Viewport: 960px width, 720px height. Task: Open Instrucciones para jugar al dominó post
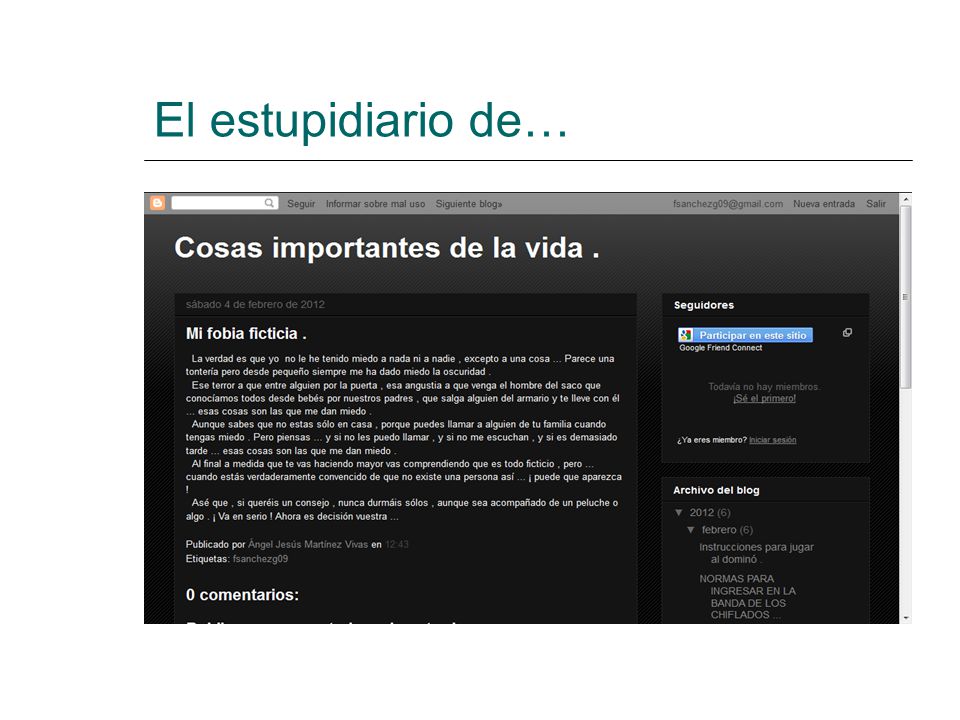tap(756, 553)
